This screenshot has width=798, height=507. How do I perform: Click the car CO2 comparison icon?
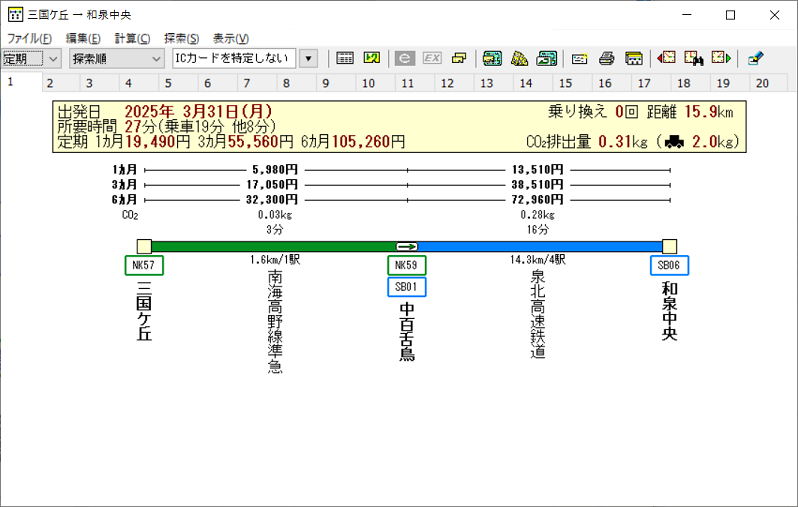pyautogui.click(x=674, y=142)
